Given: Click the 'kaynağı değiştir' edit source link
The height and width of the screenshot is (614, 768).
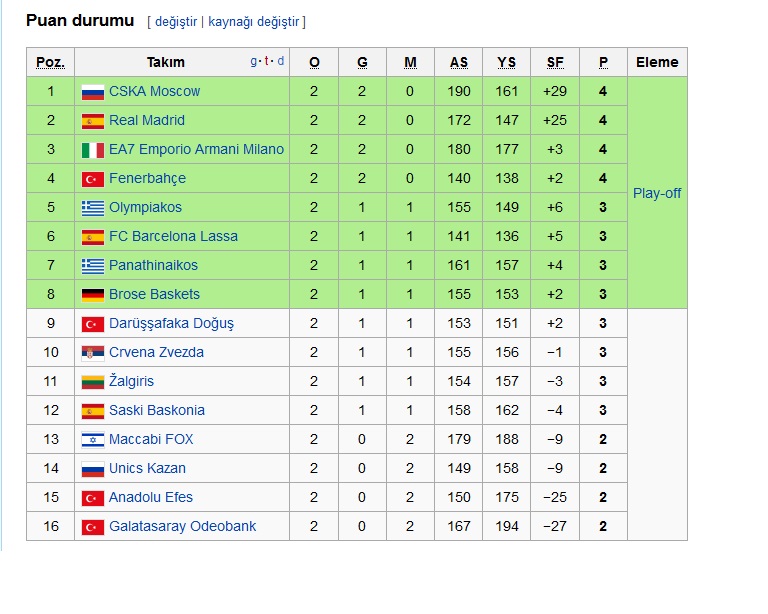Looking at the screenshot, I should [253, 22].
